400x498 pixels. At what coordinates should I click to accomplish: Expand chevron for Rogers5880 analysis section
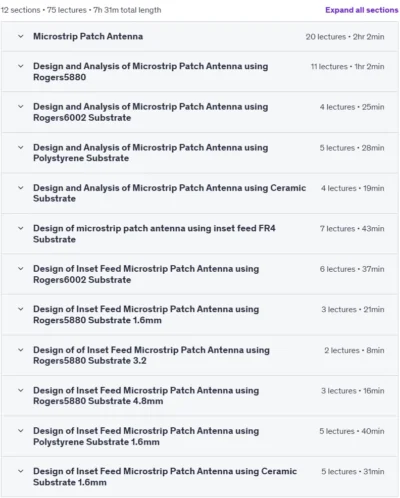pyautogui.click(x=21, y=66)
